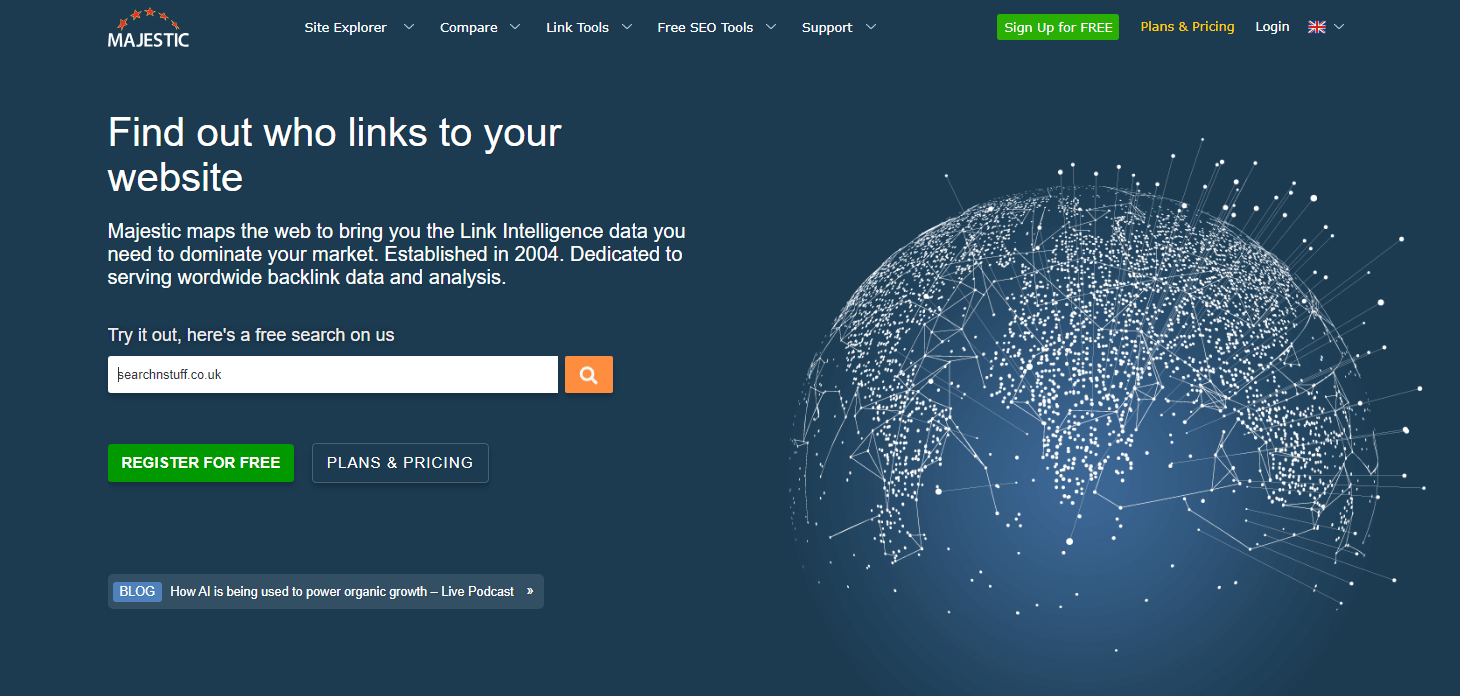Expand the Link Tools dropdown chevron

pos(627,27)
